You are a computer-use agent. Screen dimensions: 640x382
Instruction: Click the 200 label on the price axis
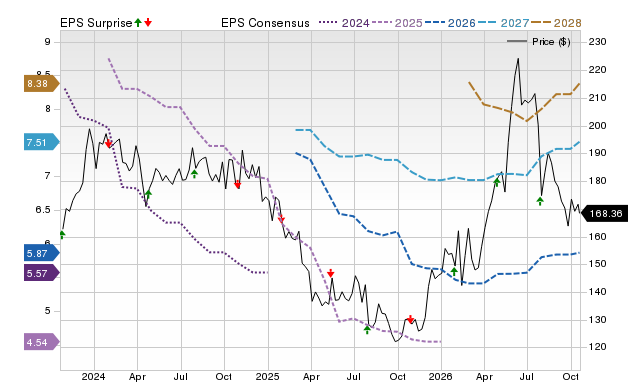click(597, 126)
